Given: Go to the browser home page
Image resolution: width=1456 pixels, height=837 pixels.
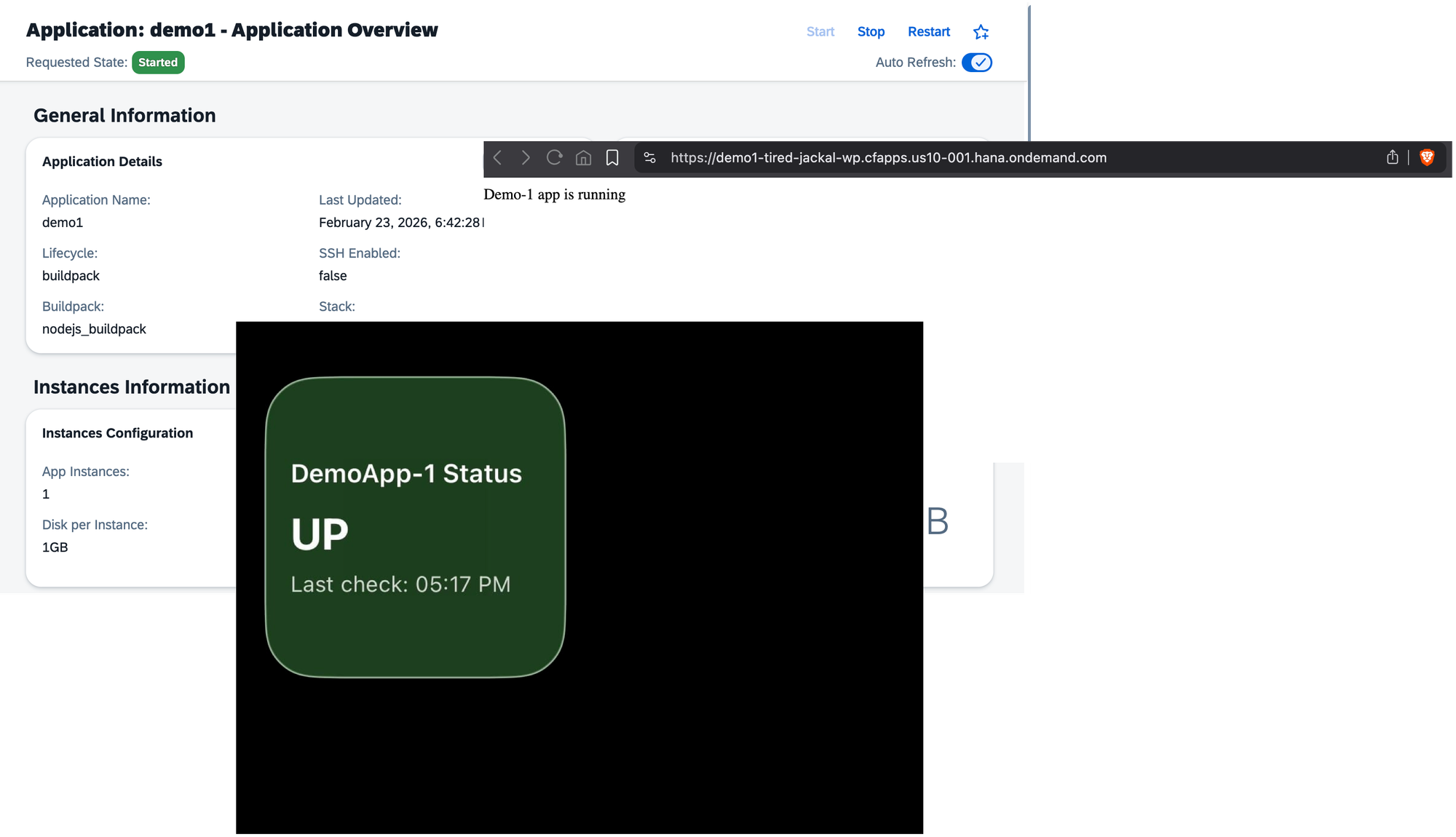Looking at the screenshot, I should (x=583, y=158).
